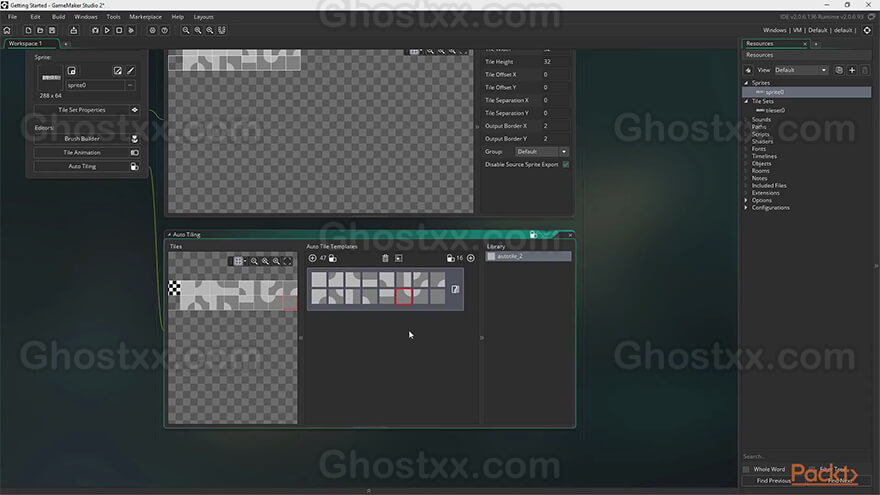This screenshot has width=880, height=495.
Task: Add a new workspace tab
Action: tap(66, 44)
